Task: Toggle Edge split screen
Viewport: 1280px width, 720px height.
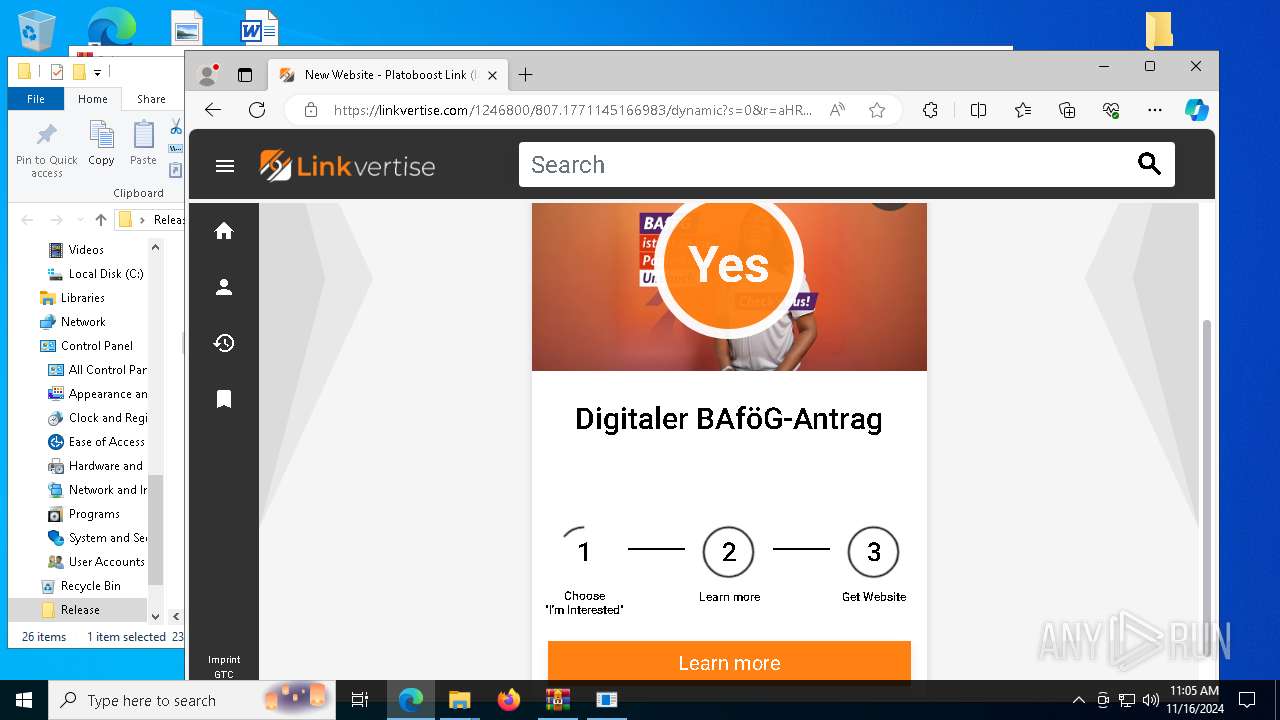Action: point(979,110)
